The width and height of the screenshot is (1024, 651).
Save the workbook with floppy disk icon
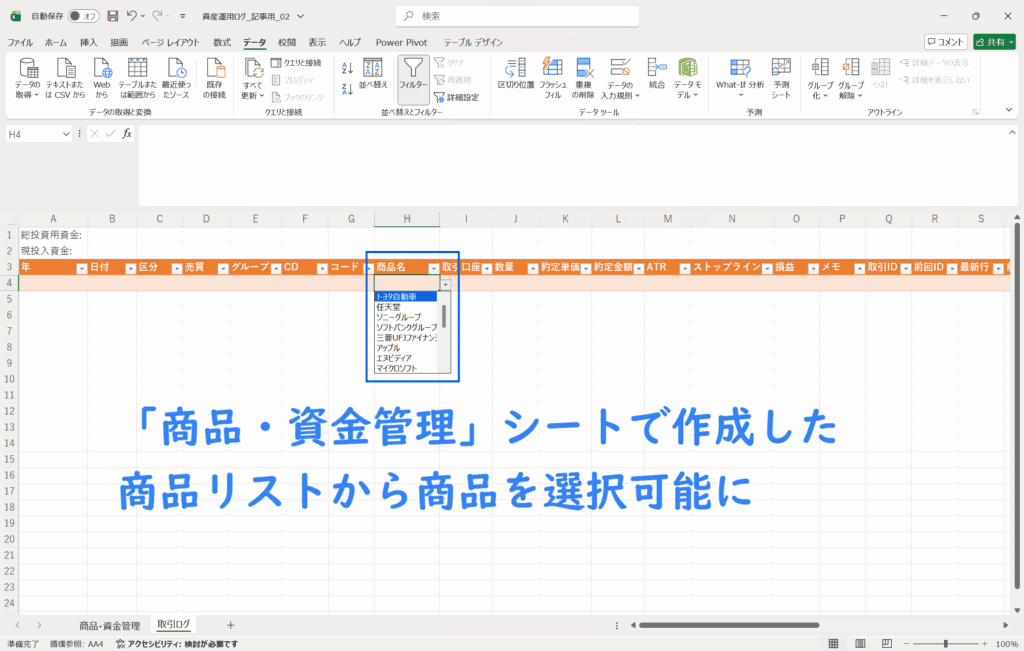click(112, 16)
